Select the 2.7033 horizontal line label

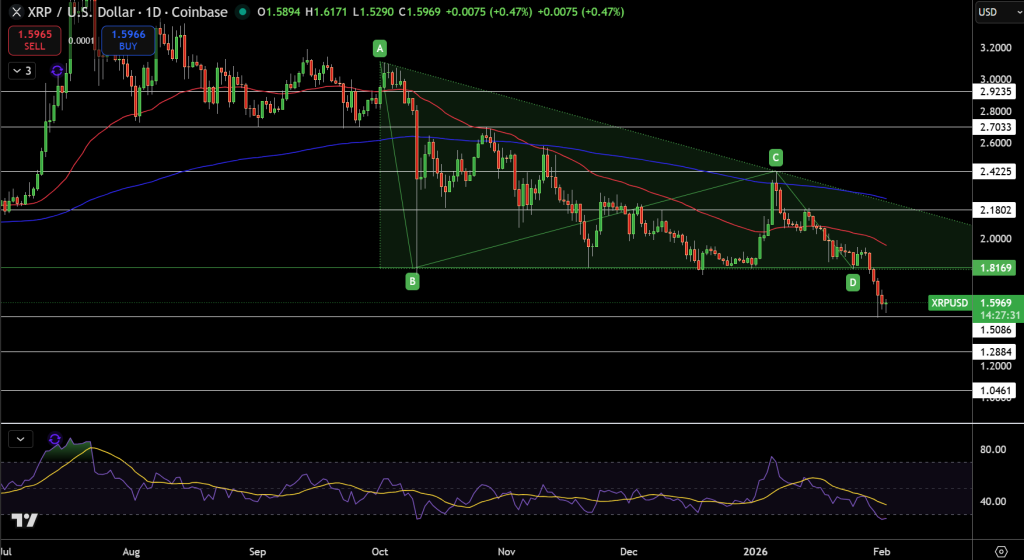click(x=997, y=127)
